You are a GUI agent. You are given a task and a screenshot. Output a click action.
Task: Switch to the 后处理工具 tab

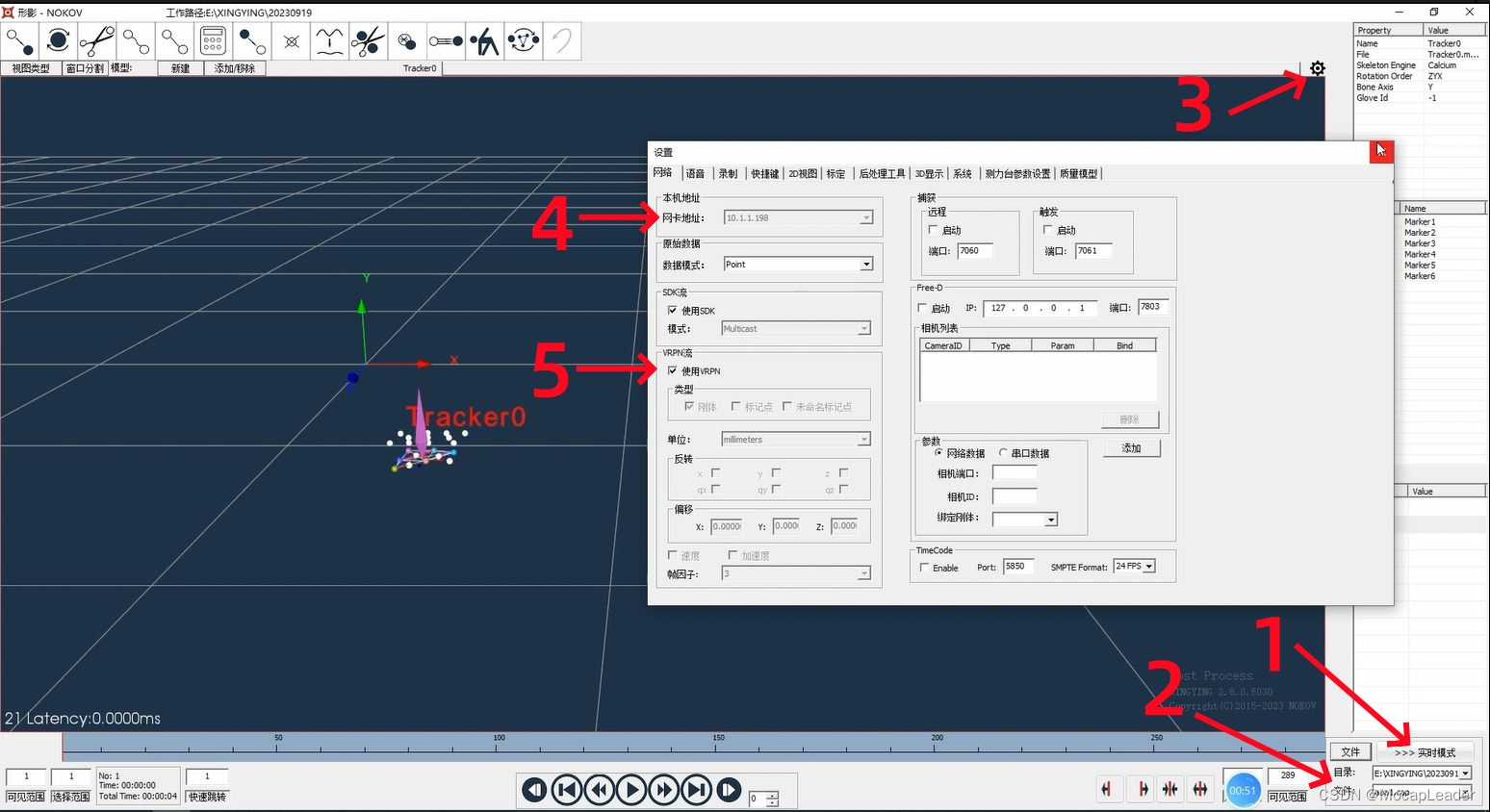click(x=882, y=173)
